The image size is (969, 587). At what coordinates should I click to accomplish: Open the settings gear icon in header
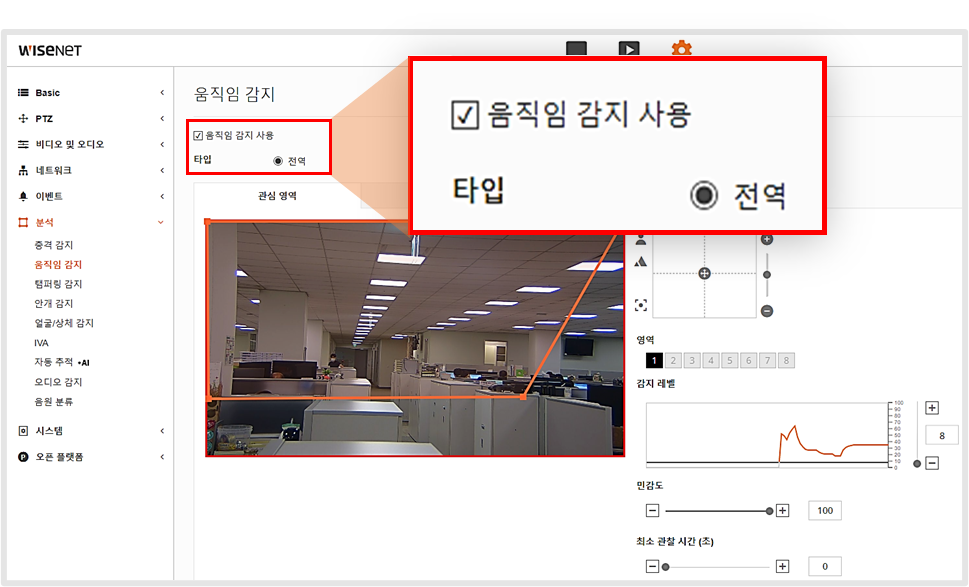click(681, 48)
